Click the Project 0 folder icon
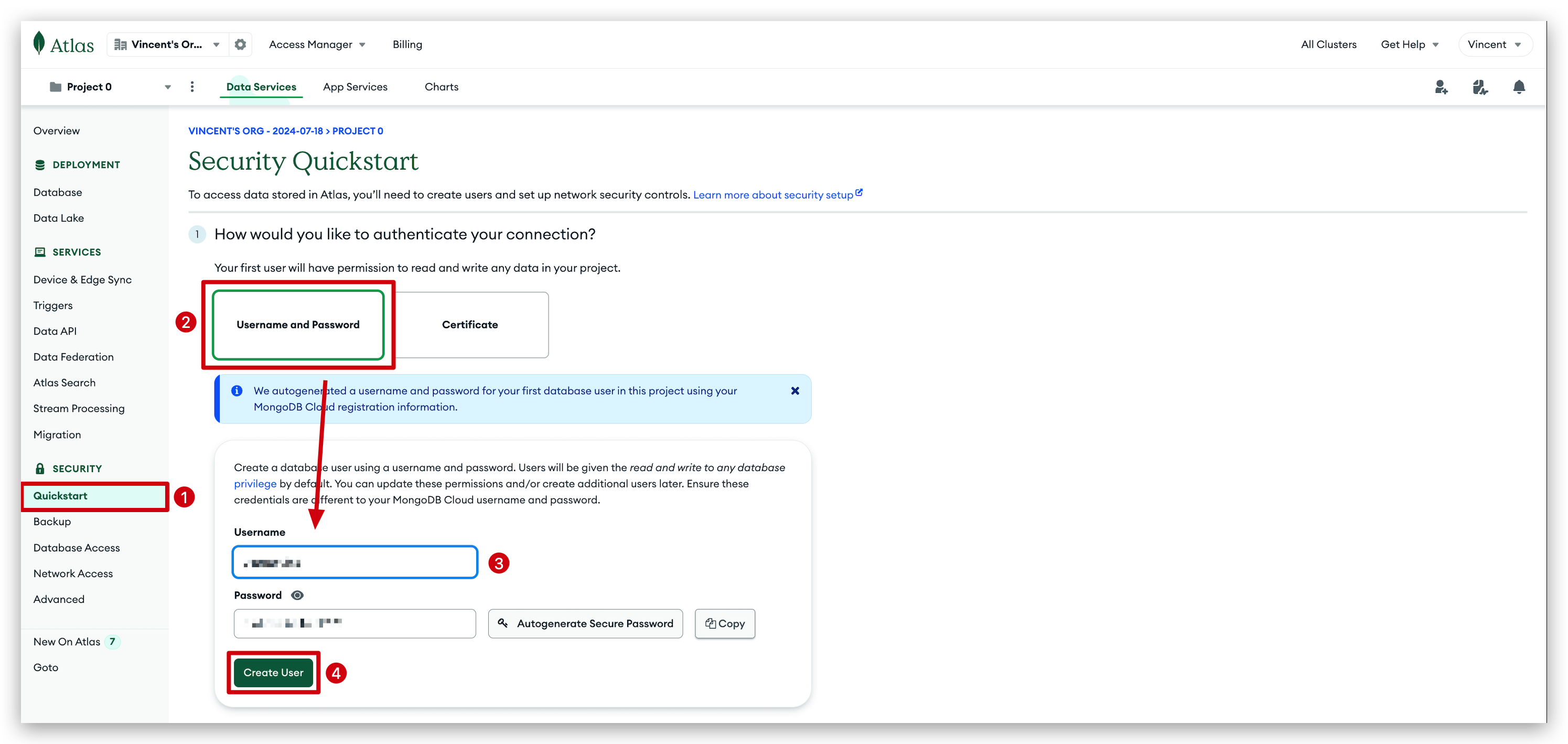This screenshot has height=744, width=1568. pyautogui.click(x=56, y=87)
